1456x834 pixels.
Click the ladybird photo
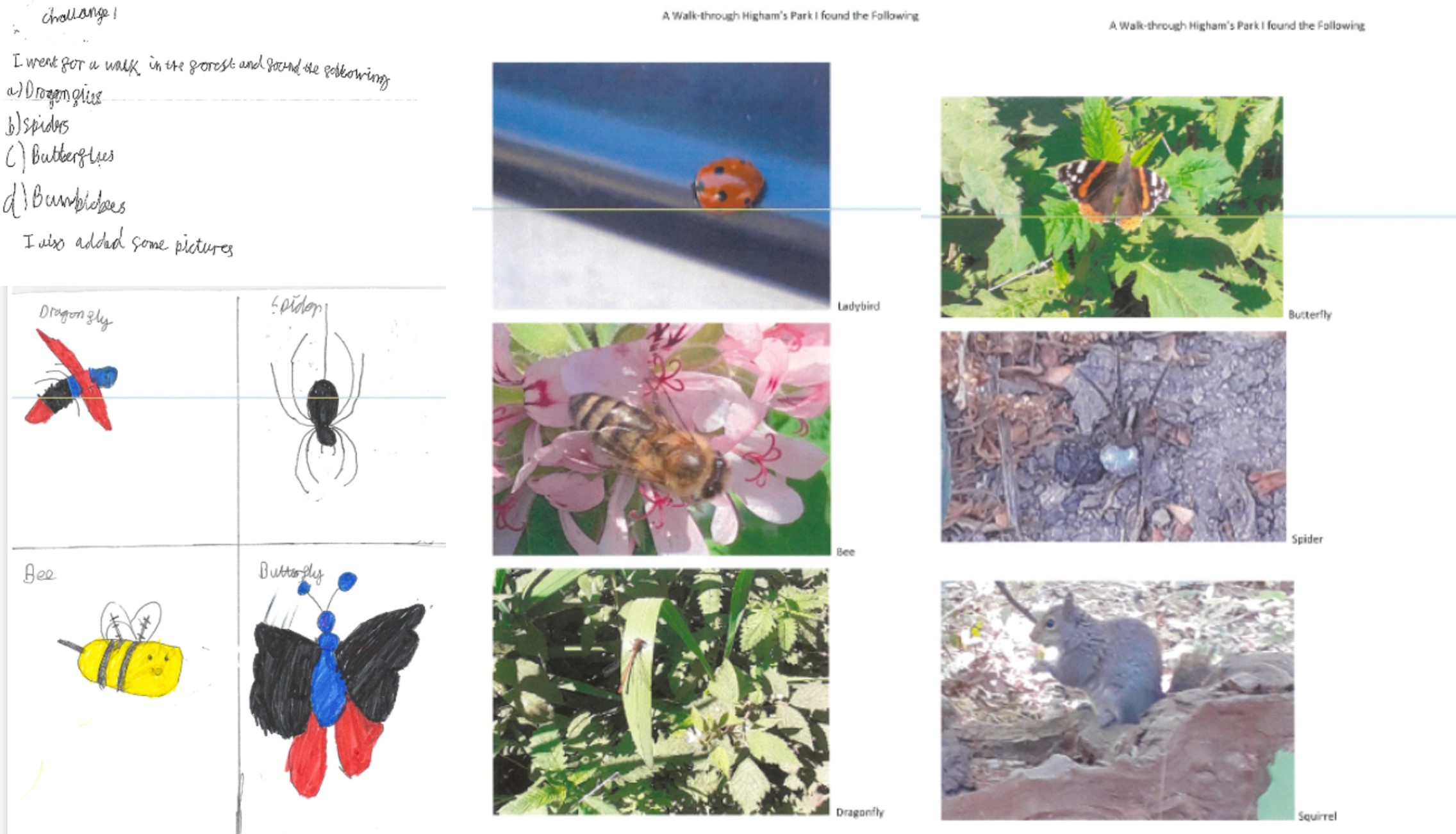[661, 186]
